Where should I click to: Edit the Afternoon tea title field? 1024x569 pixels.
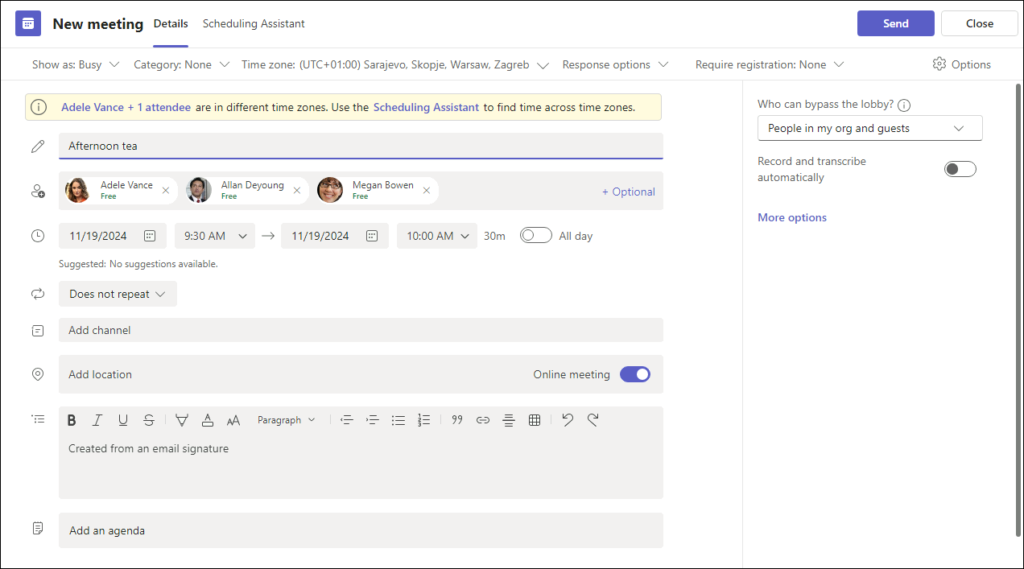[360, 146]
